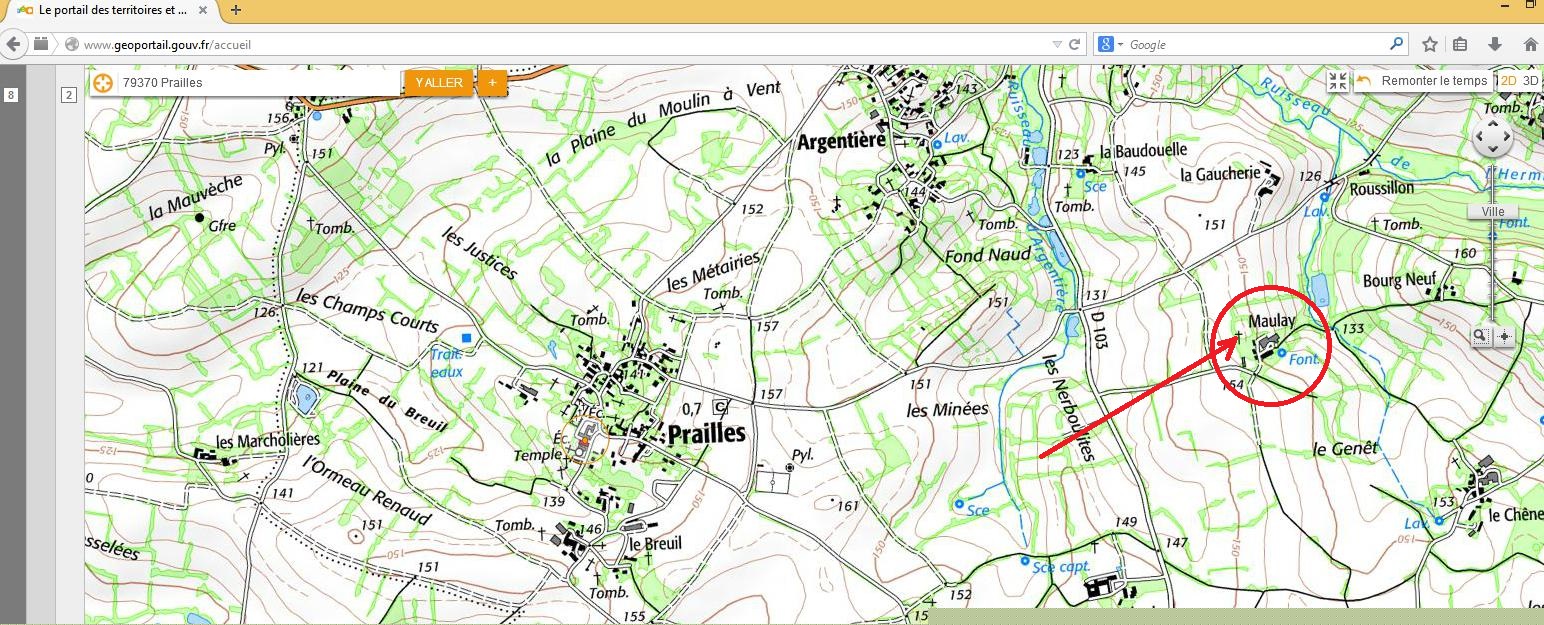Select 2D map view mode
Screen dimensions: 1544x625
pyautogui.click(x=1507, y=81)
